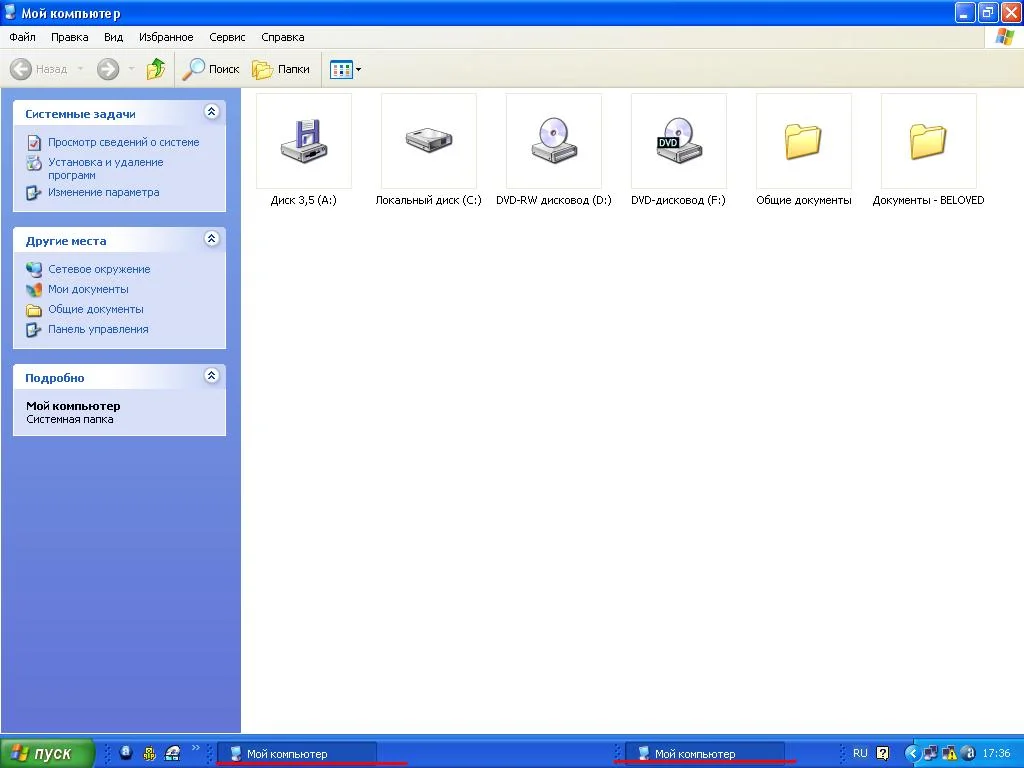Click the Назад back button

39,69
